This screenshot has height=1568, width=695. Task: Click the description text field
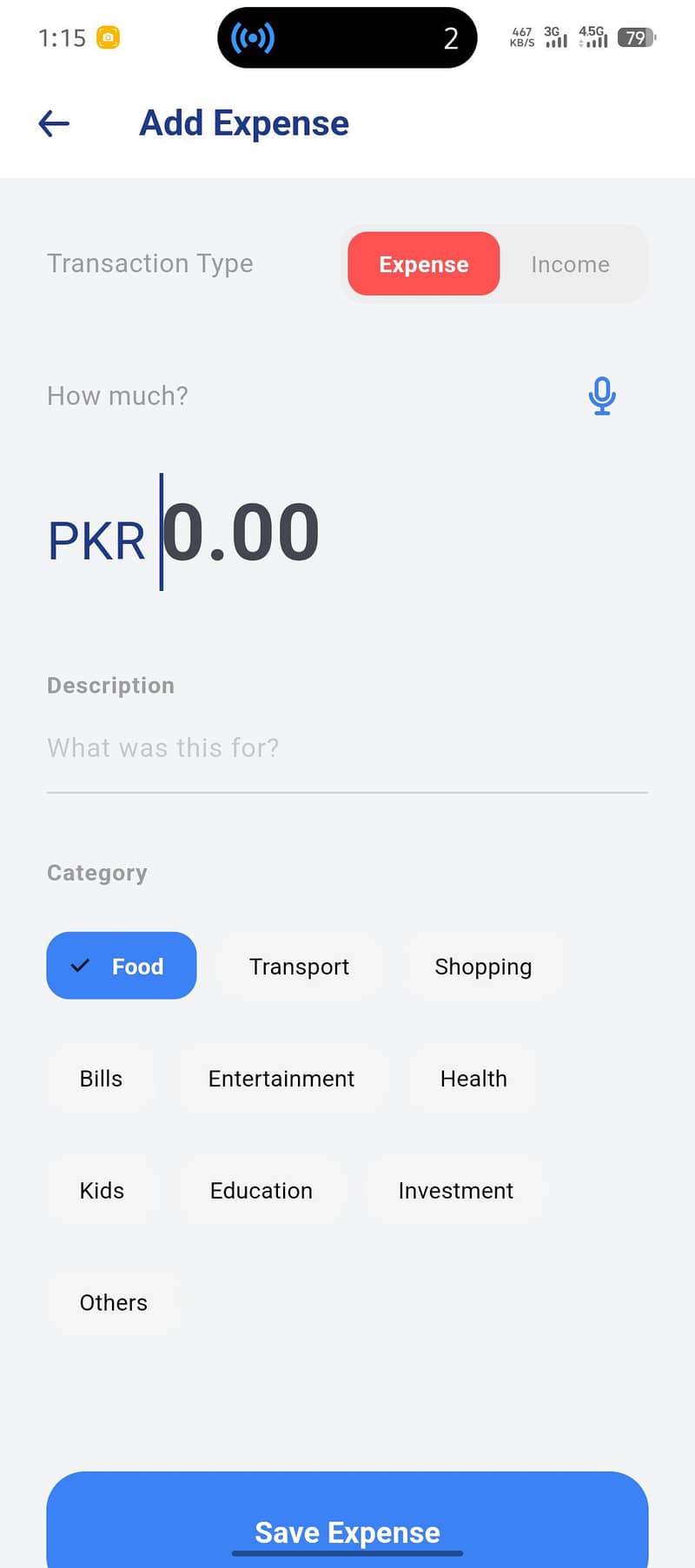(347, 748)
